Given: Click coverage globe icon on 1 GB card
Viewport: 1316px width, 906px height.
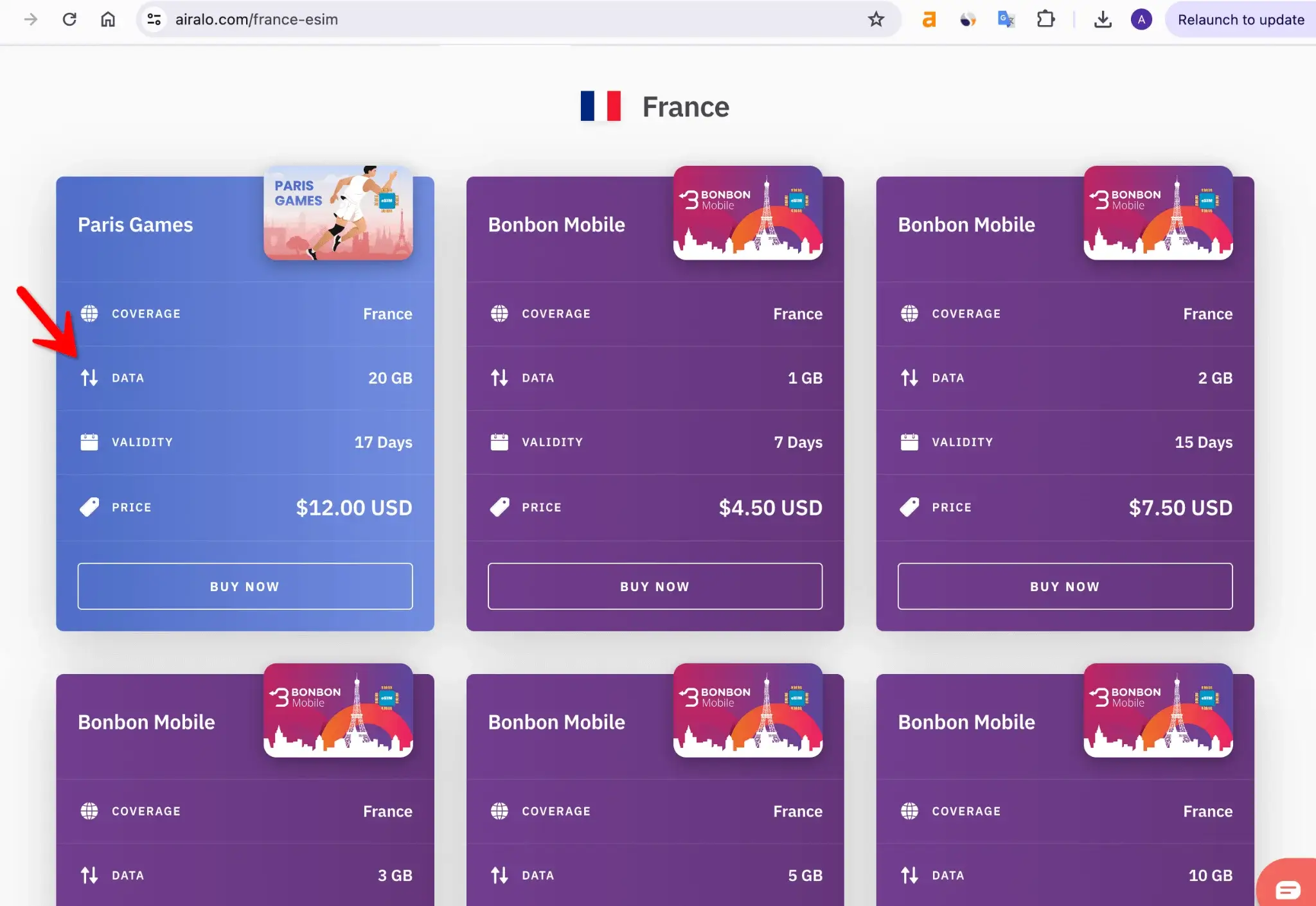Looking at the screenshot, I should pos(499,314).
